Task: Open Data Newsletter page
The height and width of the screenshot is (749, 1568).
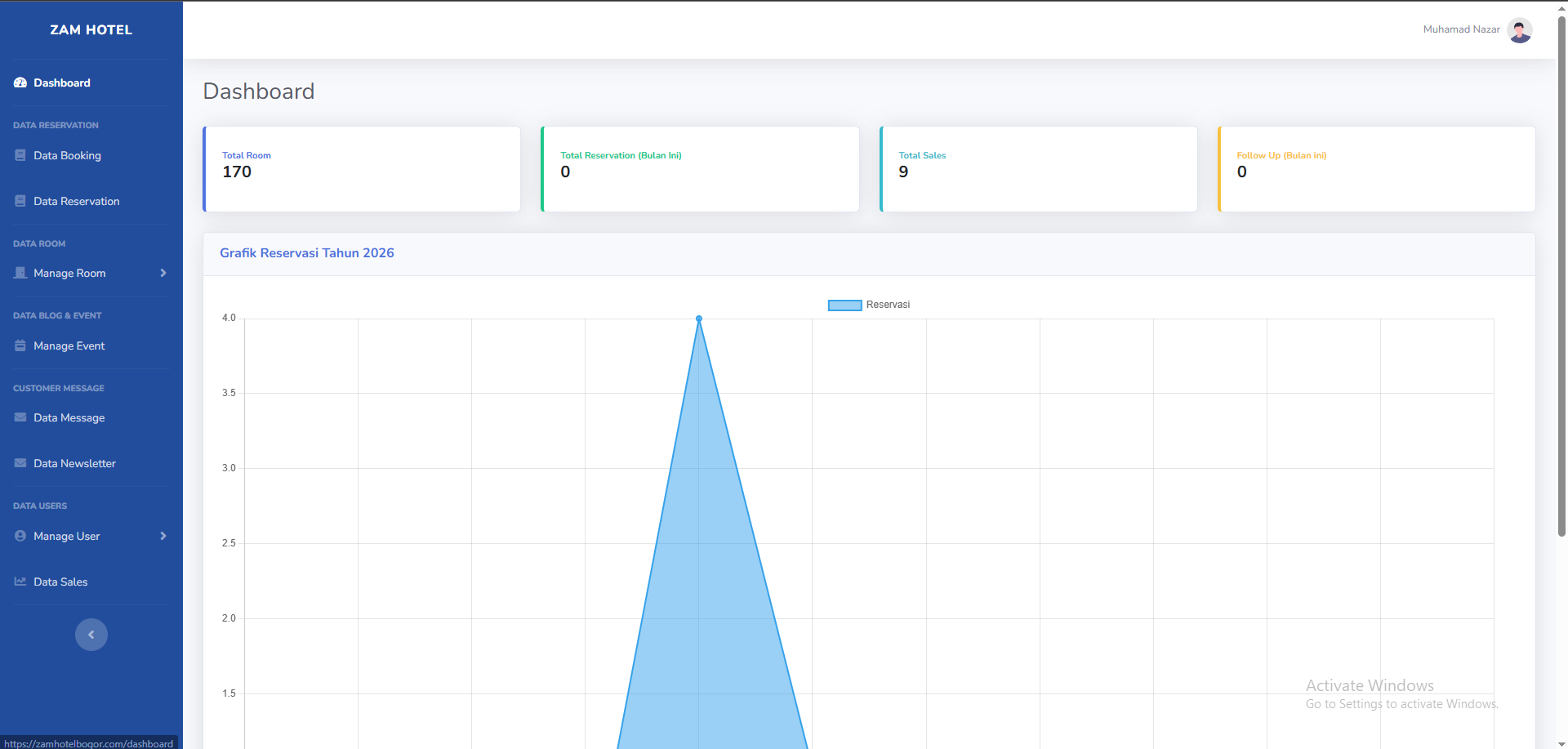Action: tap(91, 463)
